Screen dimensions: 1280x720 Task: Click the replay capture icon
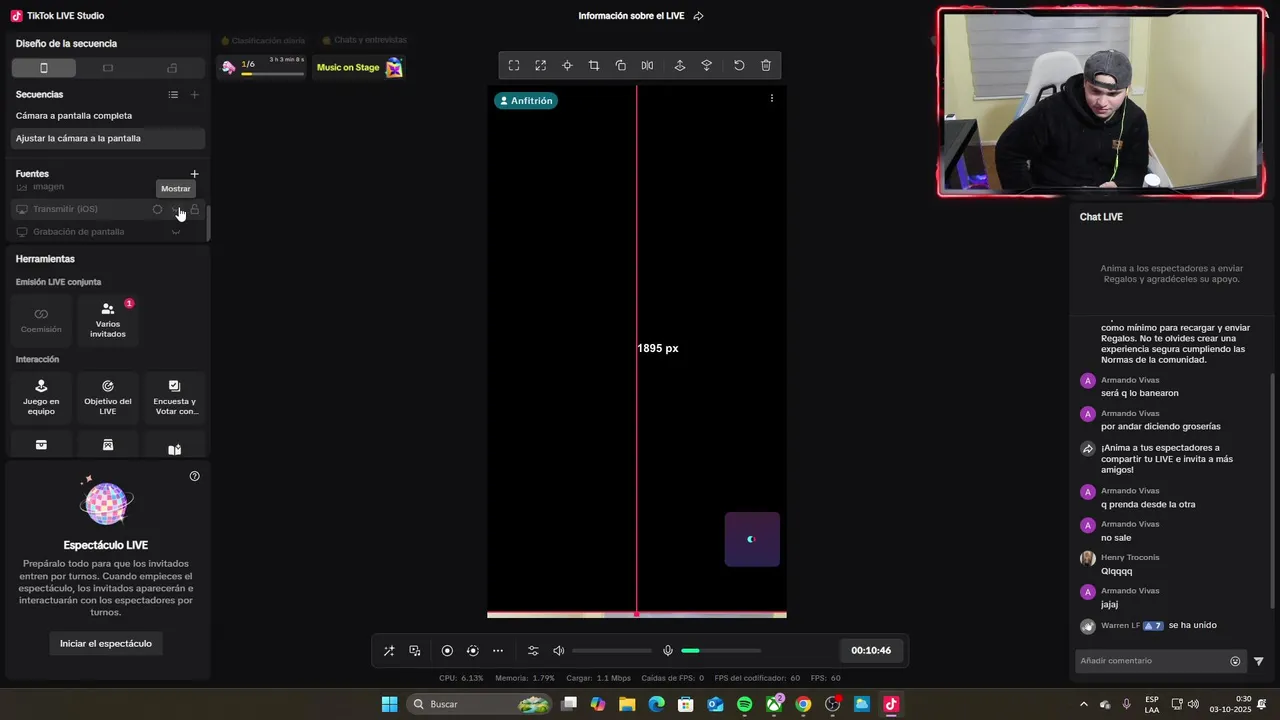click(473, 651)
